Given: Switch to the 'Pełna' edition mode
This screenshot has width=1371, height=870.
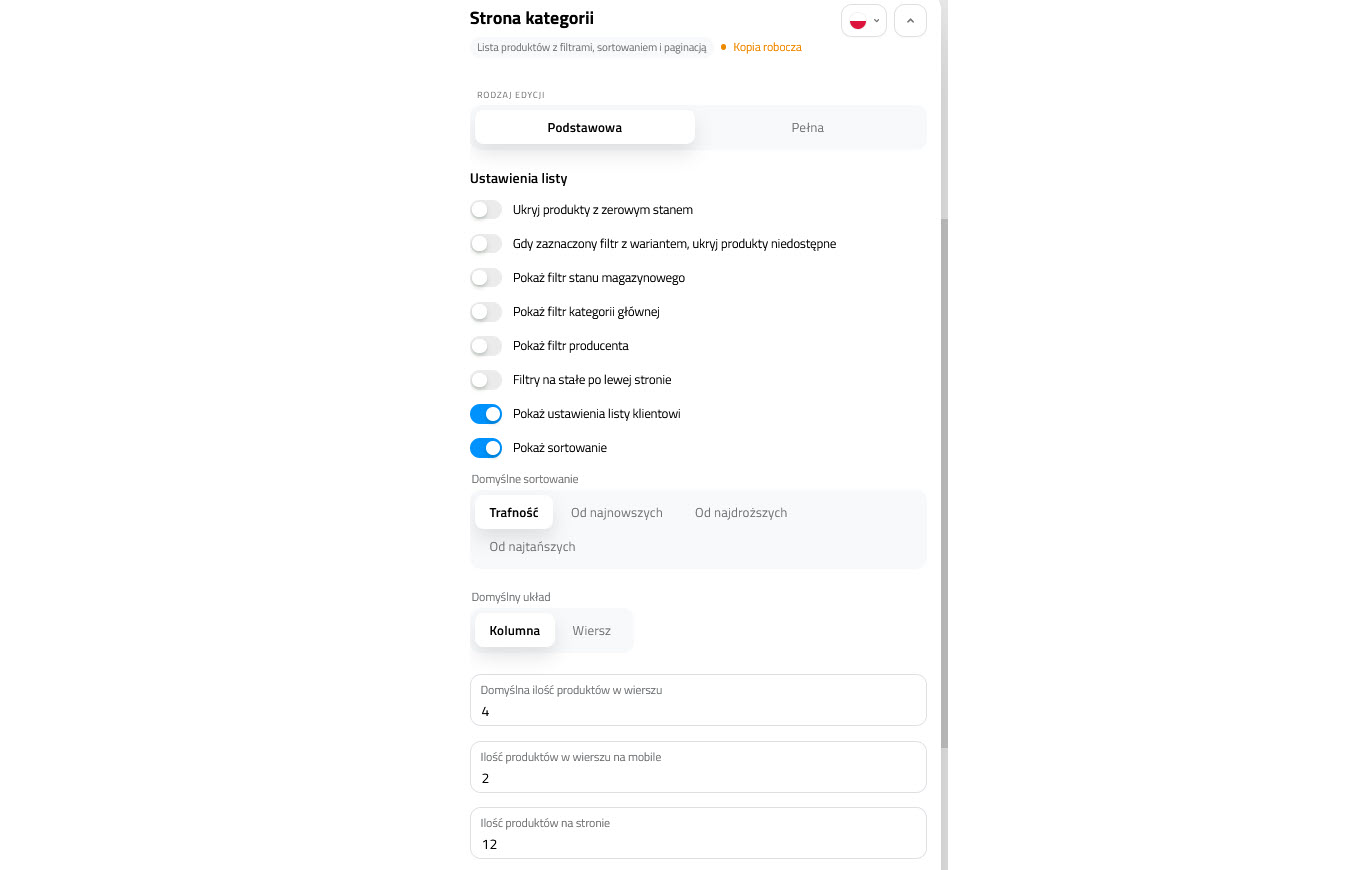Looking at the screenshot, I should pos(807,127).
